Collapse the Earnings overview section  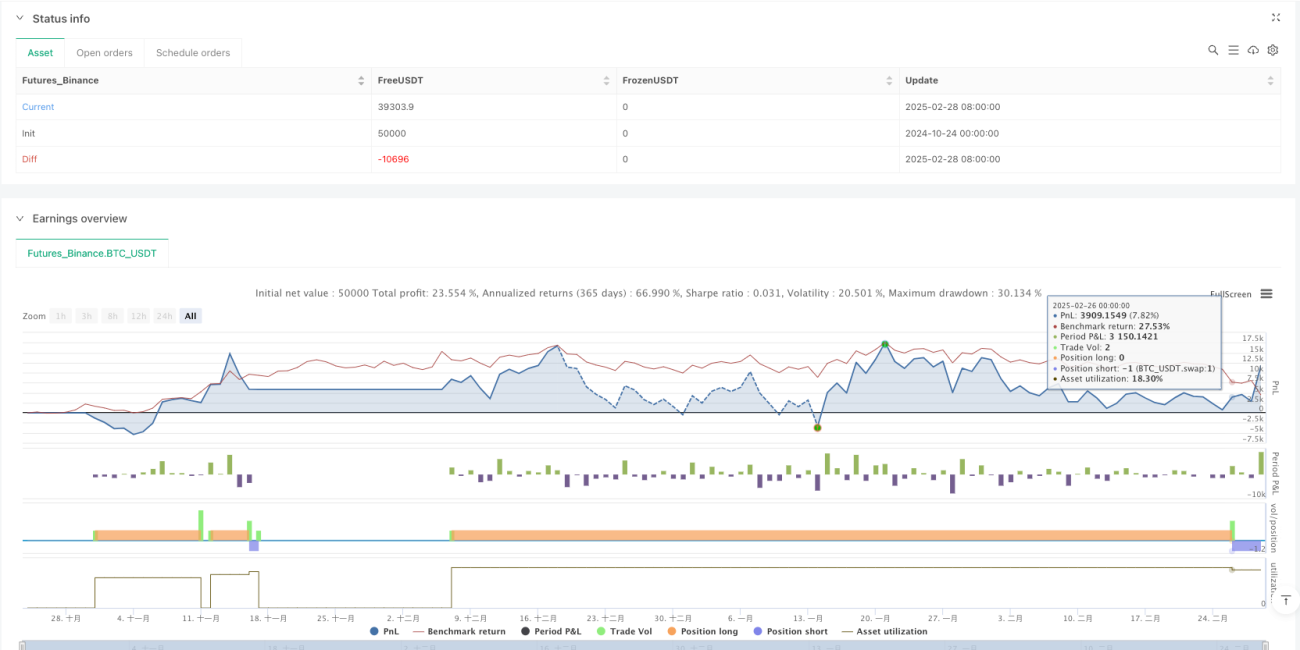point(20,219)
